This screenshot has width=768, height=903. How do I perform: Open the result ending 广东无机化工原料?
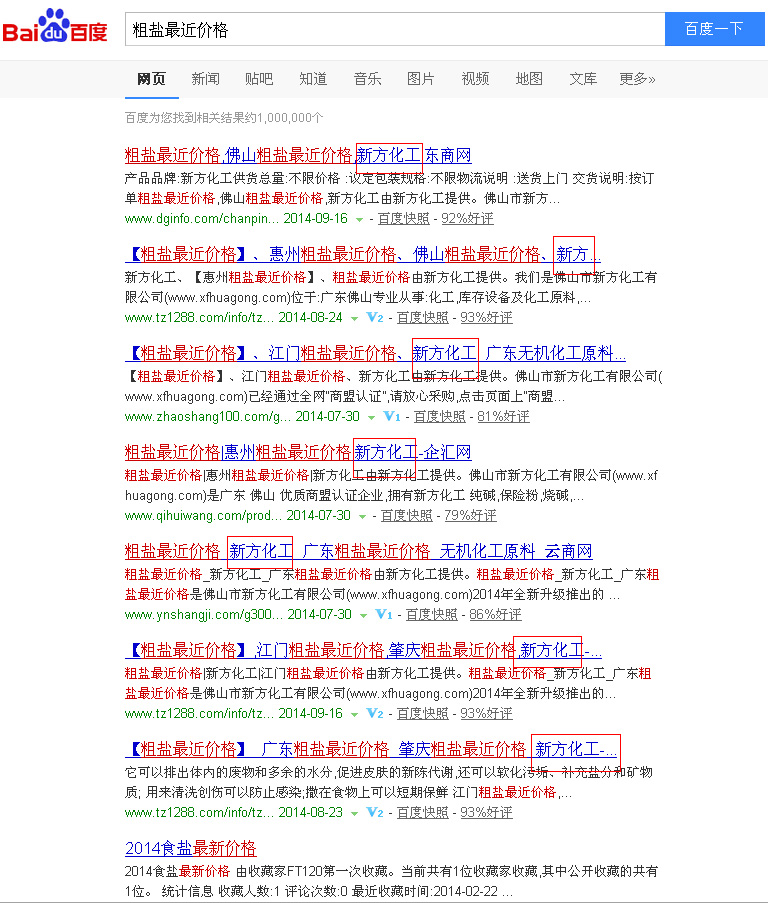coord(375,354)
